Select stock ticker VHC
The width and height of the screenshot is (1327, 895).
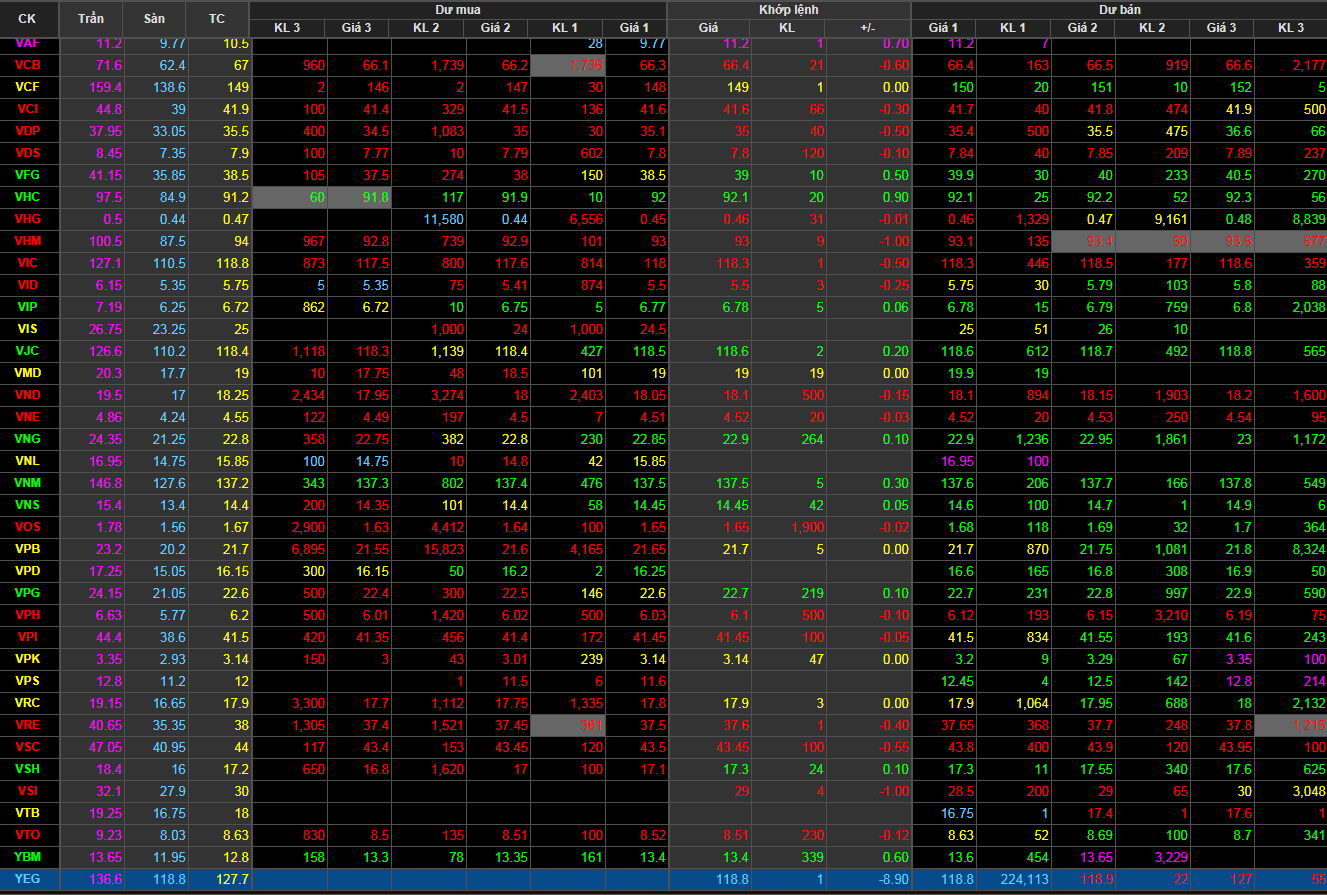tap(28, 197)
